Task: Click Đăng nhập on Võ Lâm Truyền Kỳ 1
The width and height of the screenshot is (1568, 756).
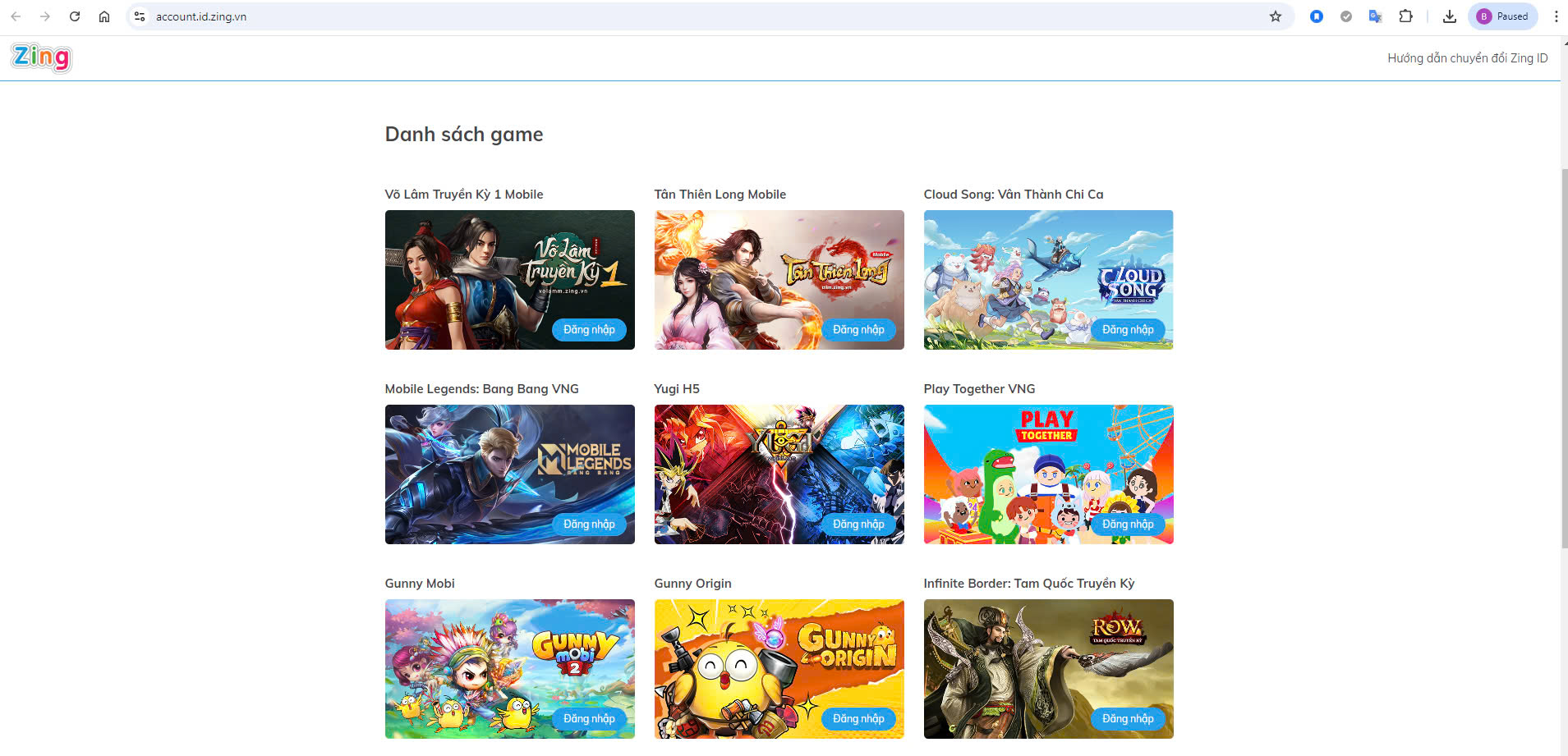Action: pos(589,330)
